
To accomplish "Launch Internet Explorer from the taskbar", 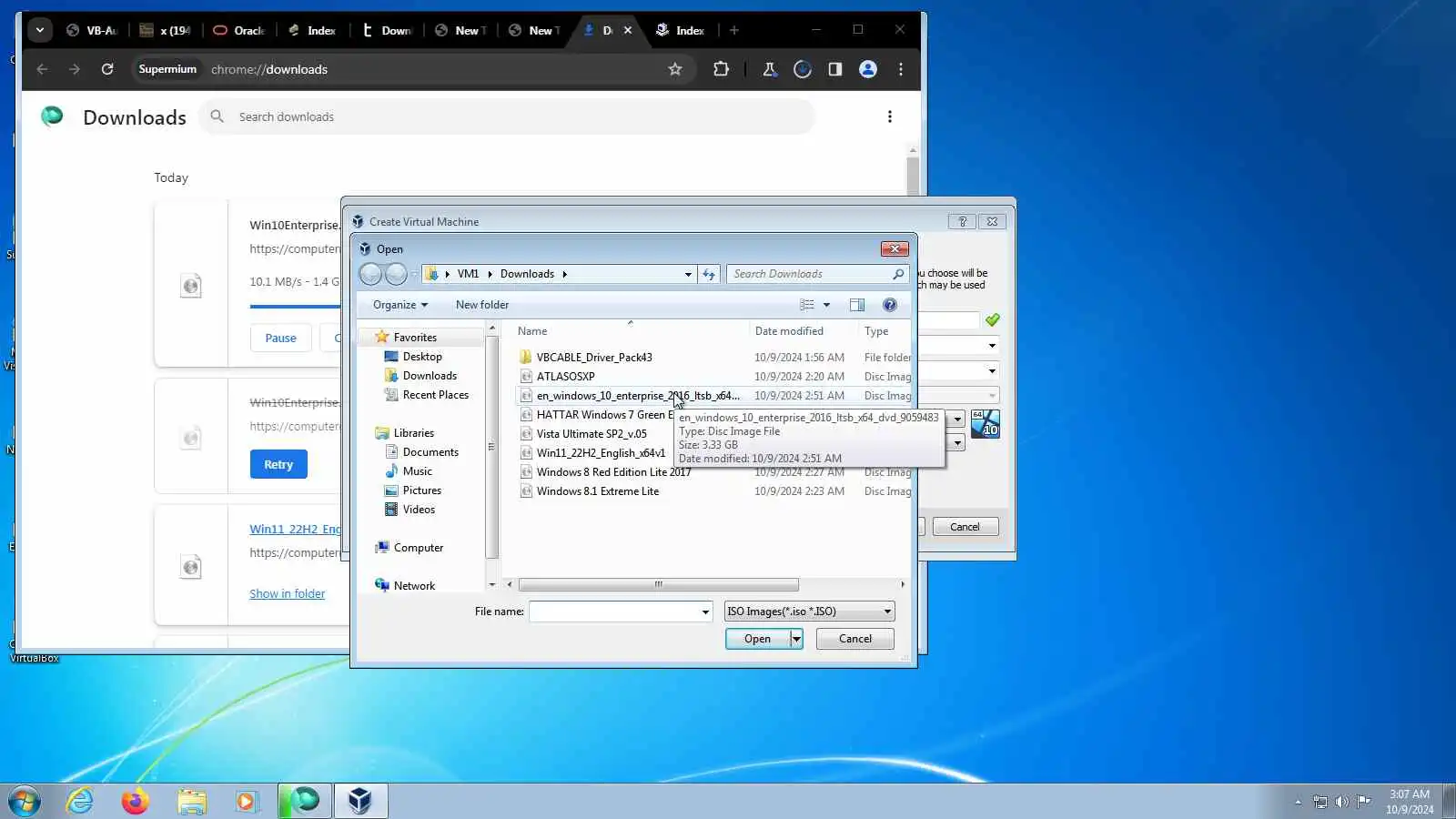I will 80,801.
